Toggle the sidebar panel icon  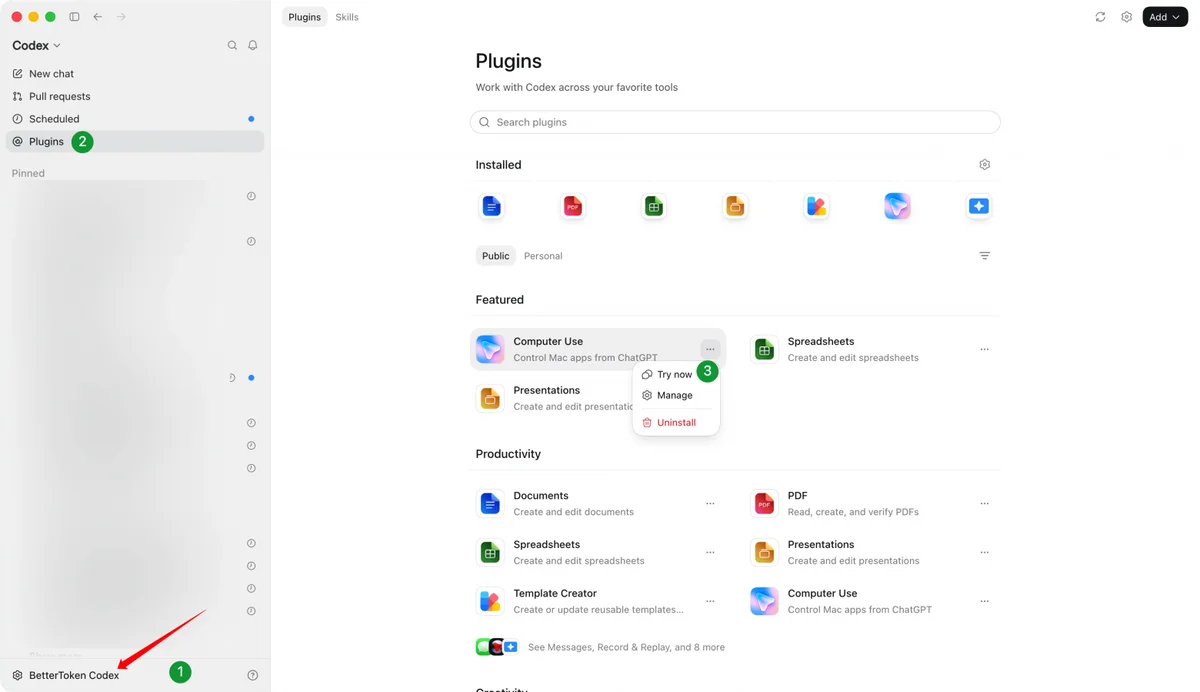[74, 17]
